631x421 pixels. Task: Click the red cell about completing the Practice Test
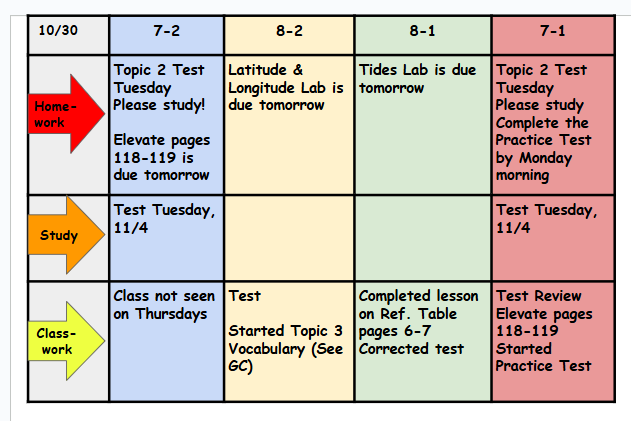click(x=552, y=123)
